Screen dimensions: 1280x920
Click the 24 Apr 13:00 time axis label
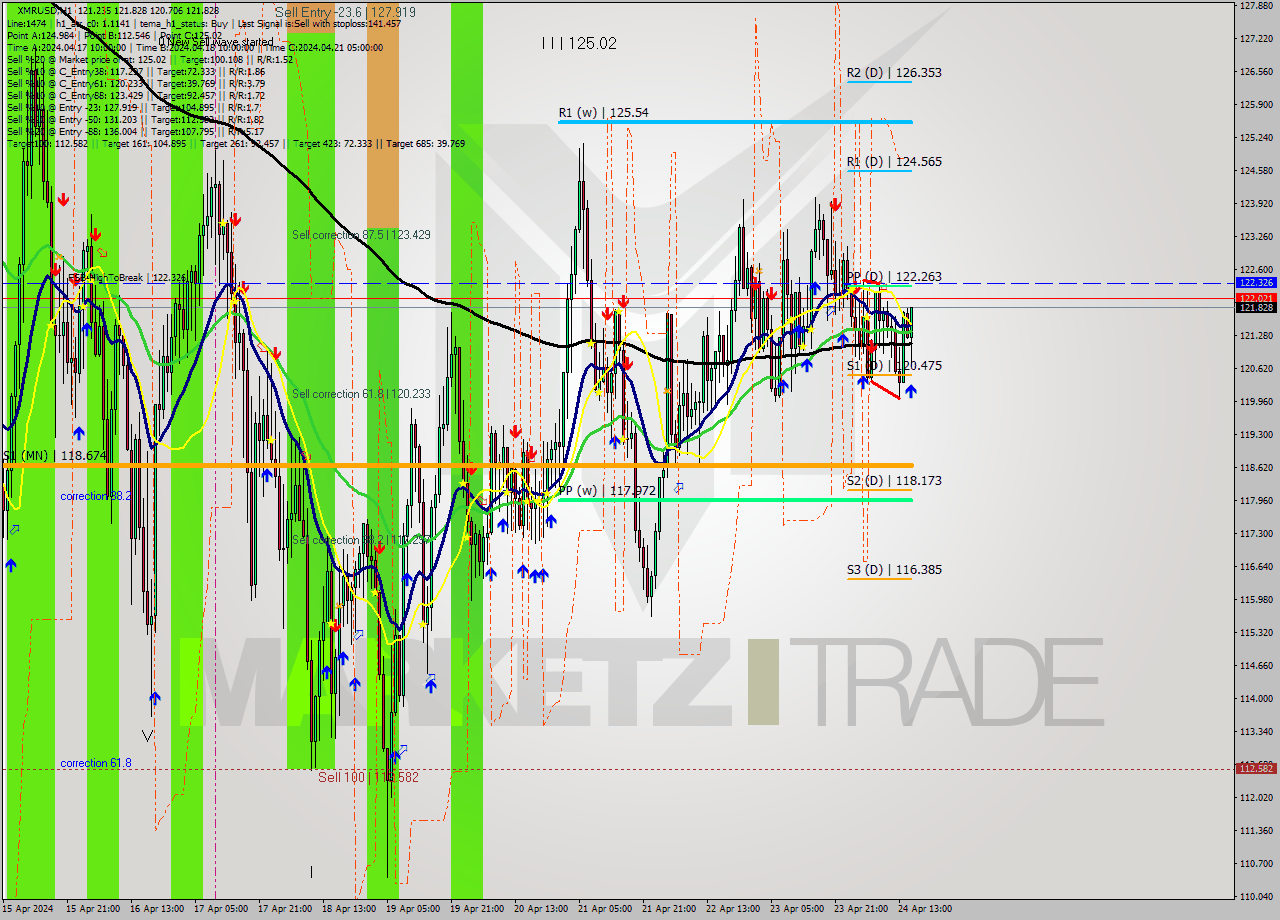925,909
